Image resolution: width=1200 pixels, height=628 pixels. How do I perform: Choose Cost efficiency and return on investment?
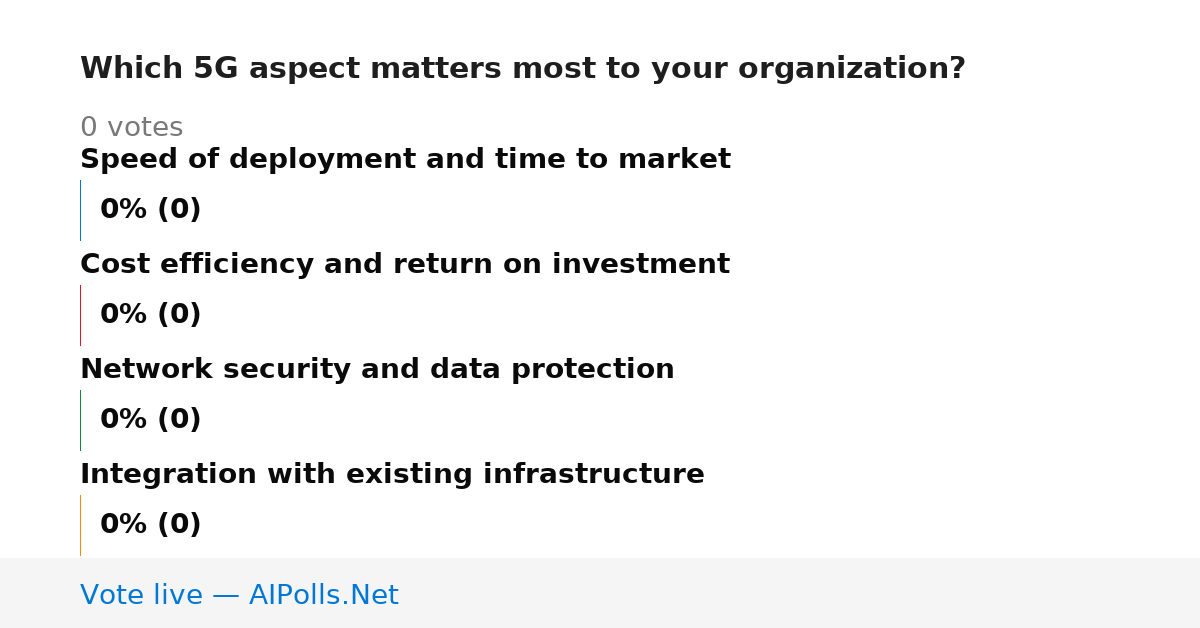point(405,265)
